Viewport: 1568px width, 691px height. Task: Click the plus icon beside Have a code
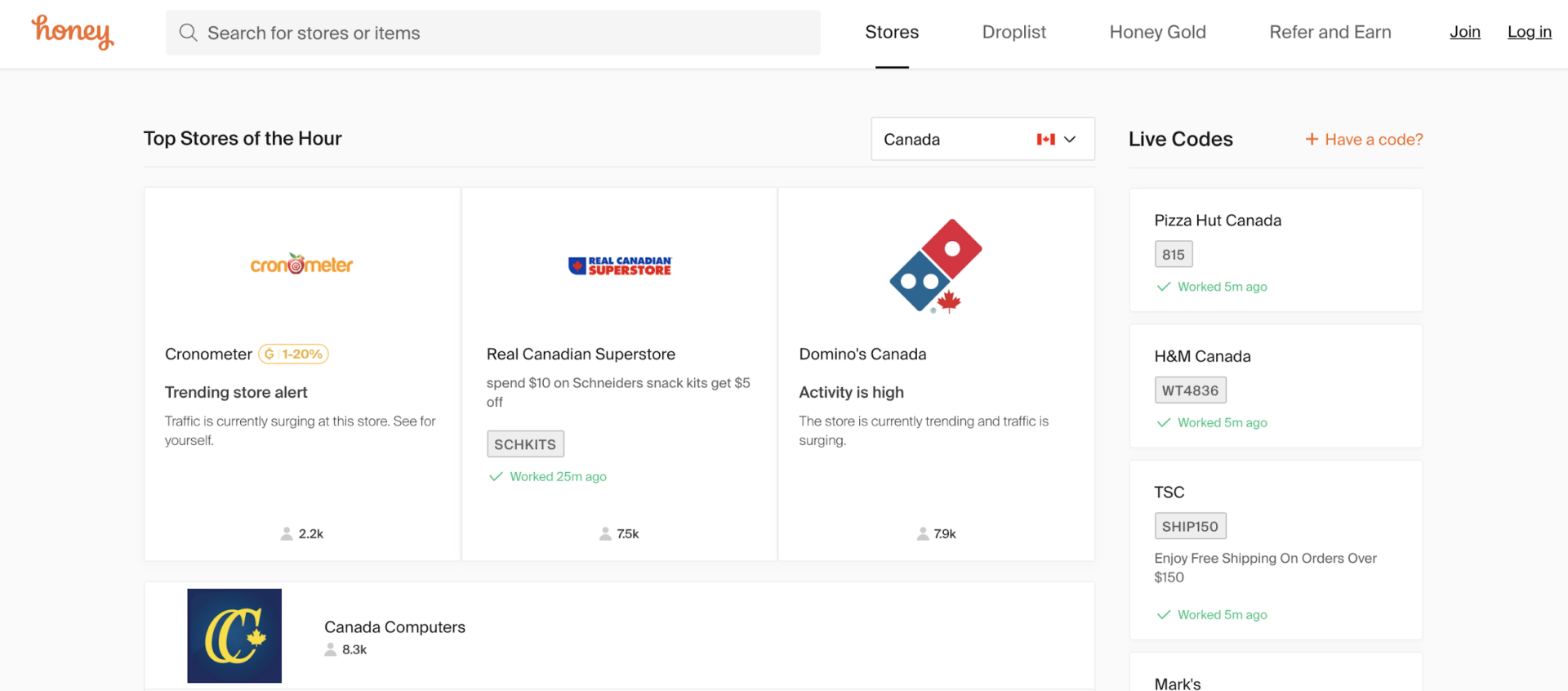pos(1312,139)
